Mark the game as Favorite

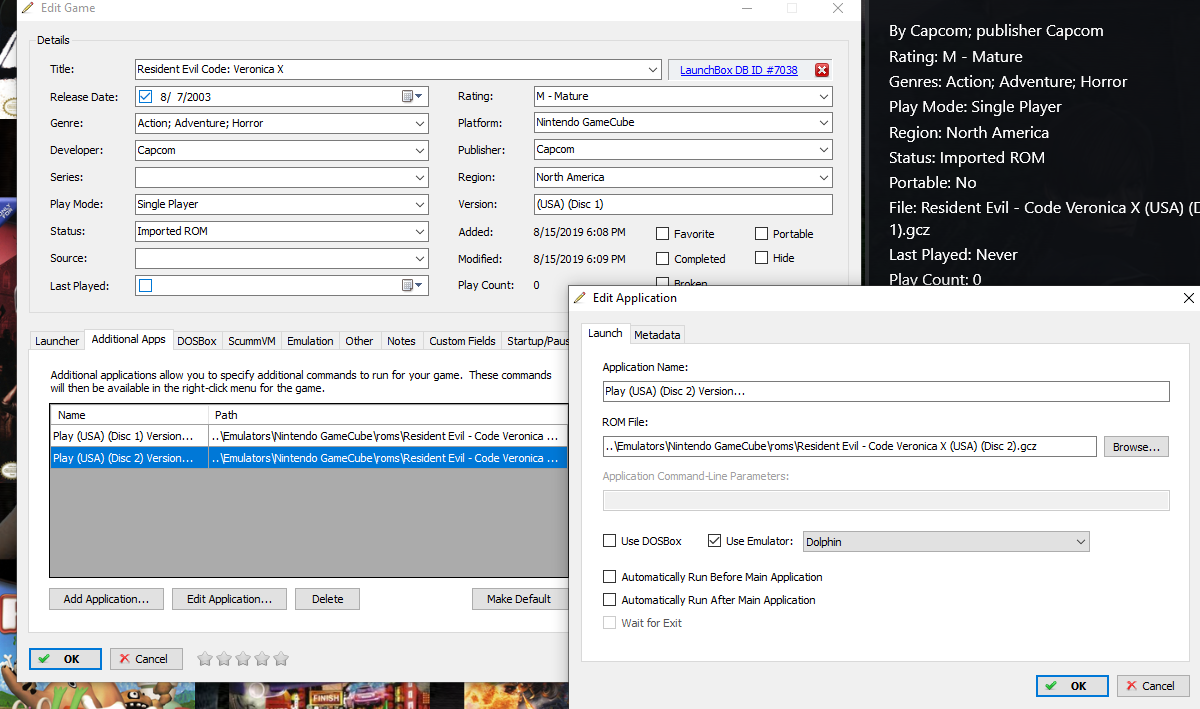[662, 234]
